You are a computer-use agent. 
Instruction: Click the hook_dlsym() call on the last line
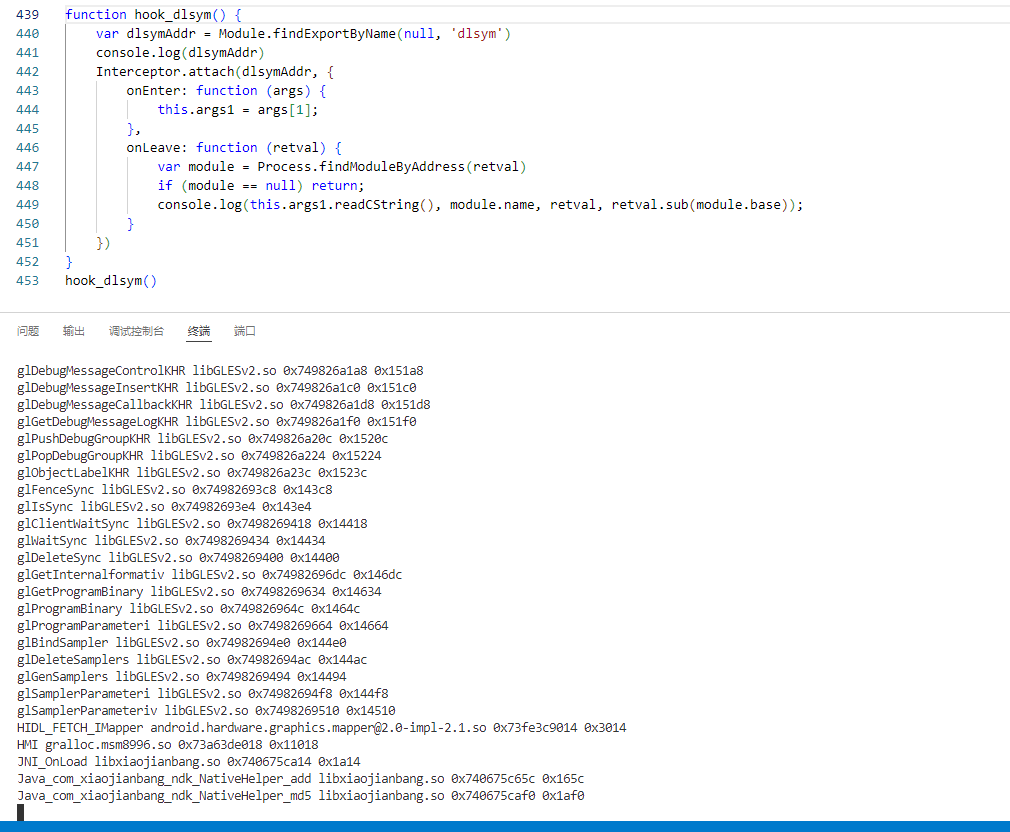click(110, 281)
